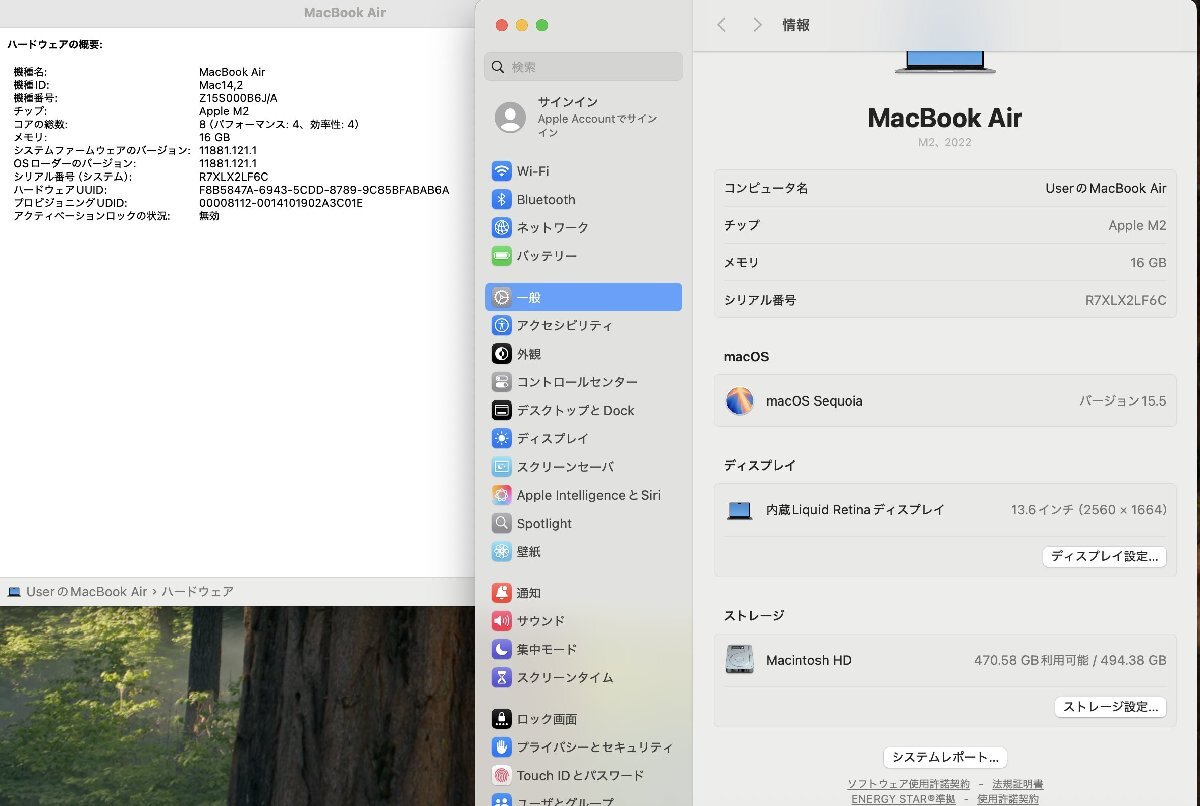Image resolution: width=1200 pixels, height=806 pixels.
Task: Click the コアの総数 value in report
Action: click(279, 124)
